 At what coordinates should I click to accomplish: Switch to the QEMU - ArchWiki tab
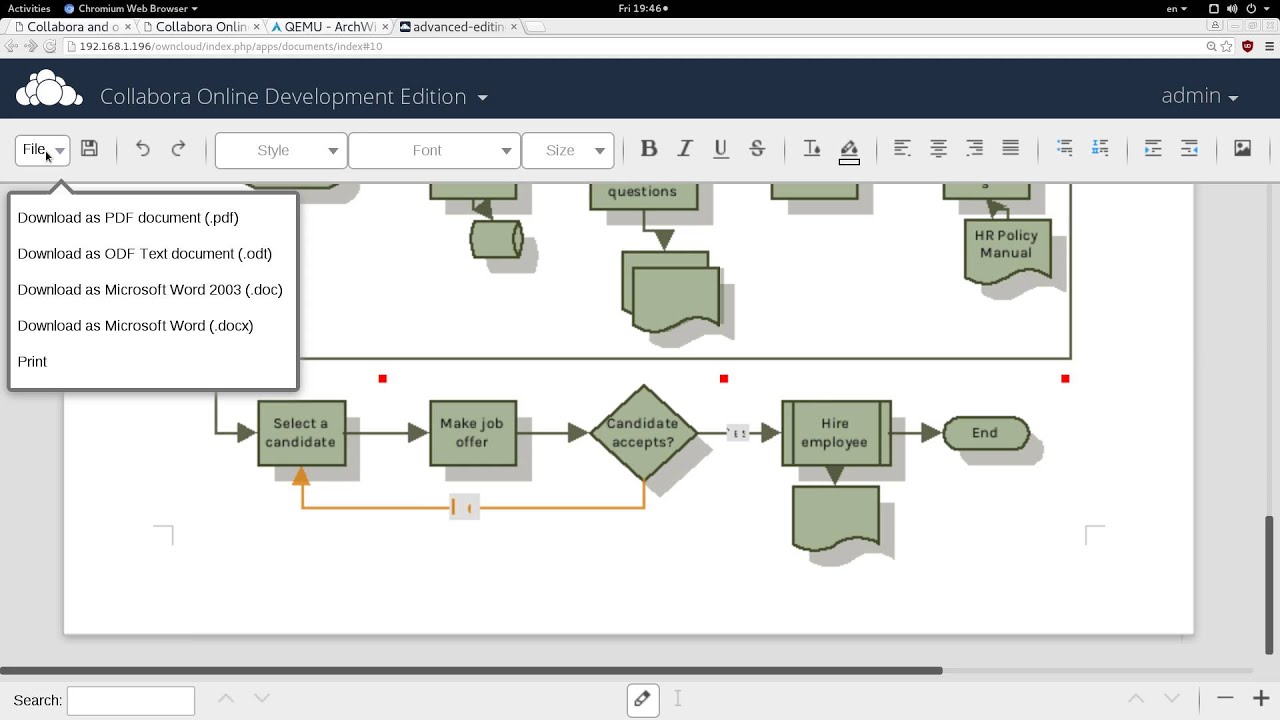pos(329,27)
